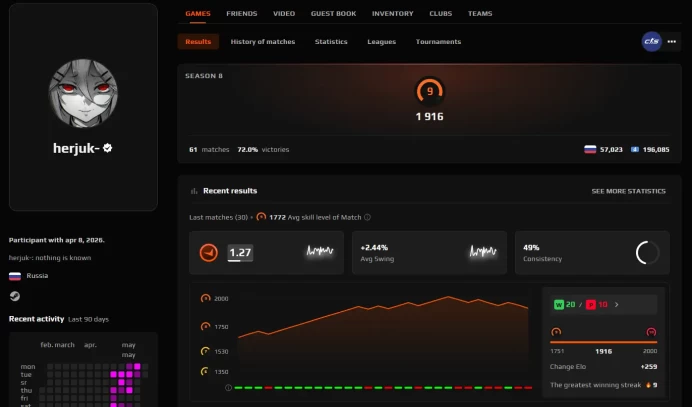
Task: Open the TEAMS tab
Action: point(480,14)
